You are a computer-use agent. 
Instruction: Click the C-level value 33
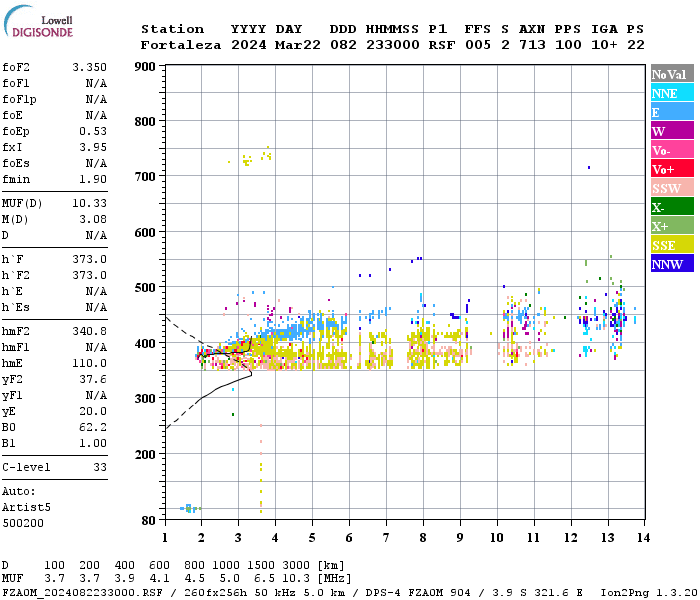pos(100,467)
